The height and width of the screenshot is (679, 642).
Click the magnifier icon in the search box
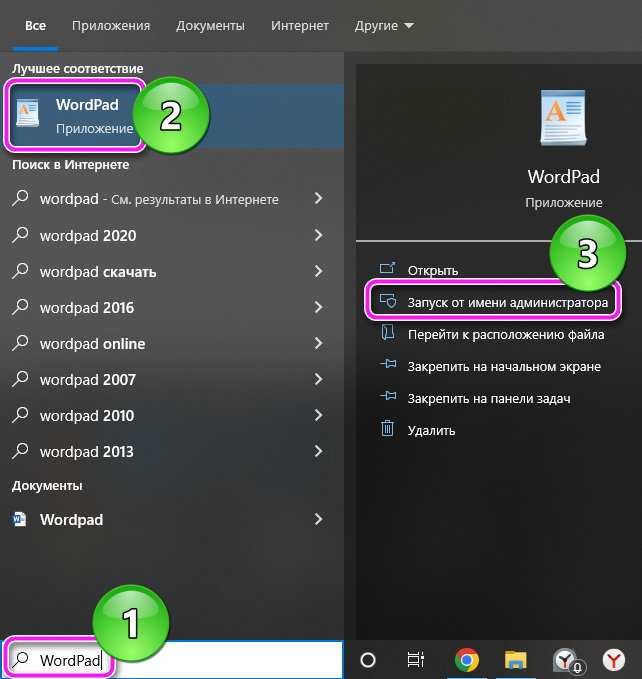20,659
